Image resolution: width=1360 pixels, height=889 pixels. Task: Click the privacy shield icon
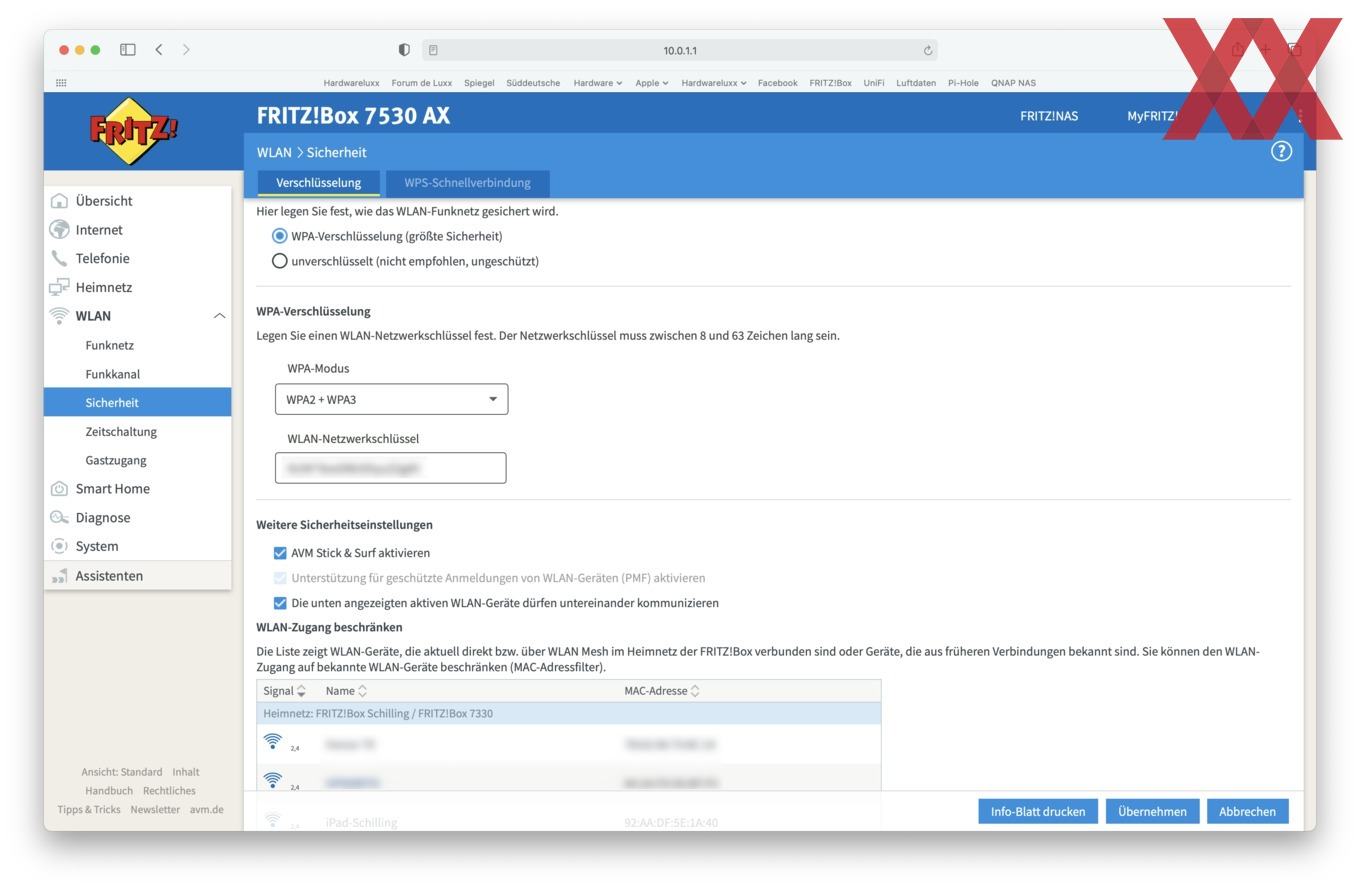(x=404, y=50)
